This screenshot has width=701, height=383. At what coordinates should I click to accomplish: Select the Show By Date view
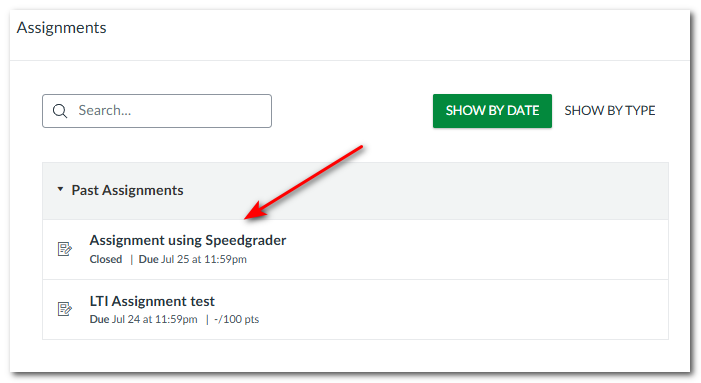coord(492,111)
